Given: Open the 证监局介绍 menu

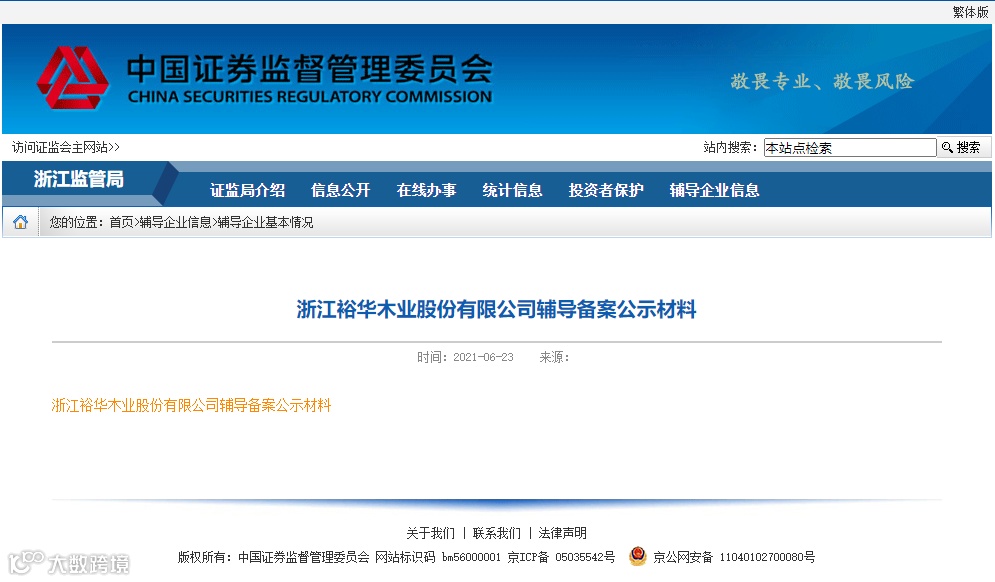Looking at the screenshot, I should [247, 190].
